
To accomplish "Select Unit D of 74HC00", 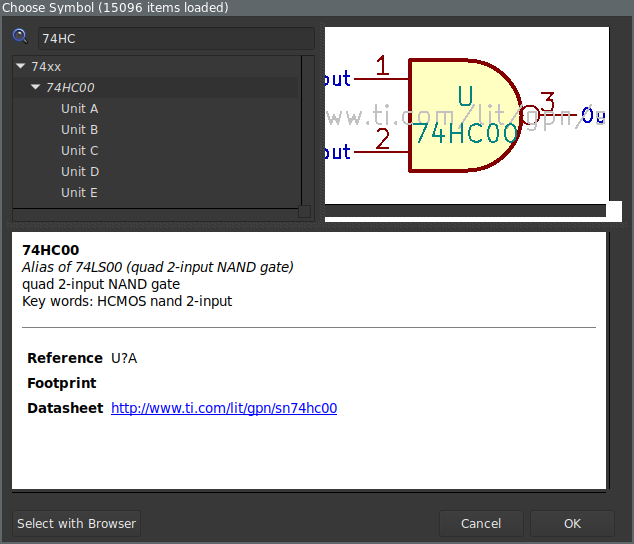I will (80, 171).
